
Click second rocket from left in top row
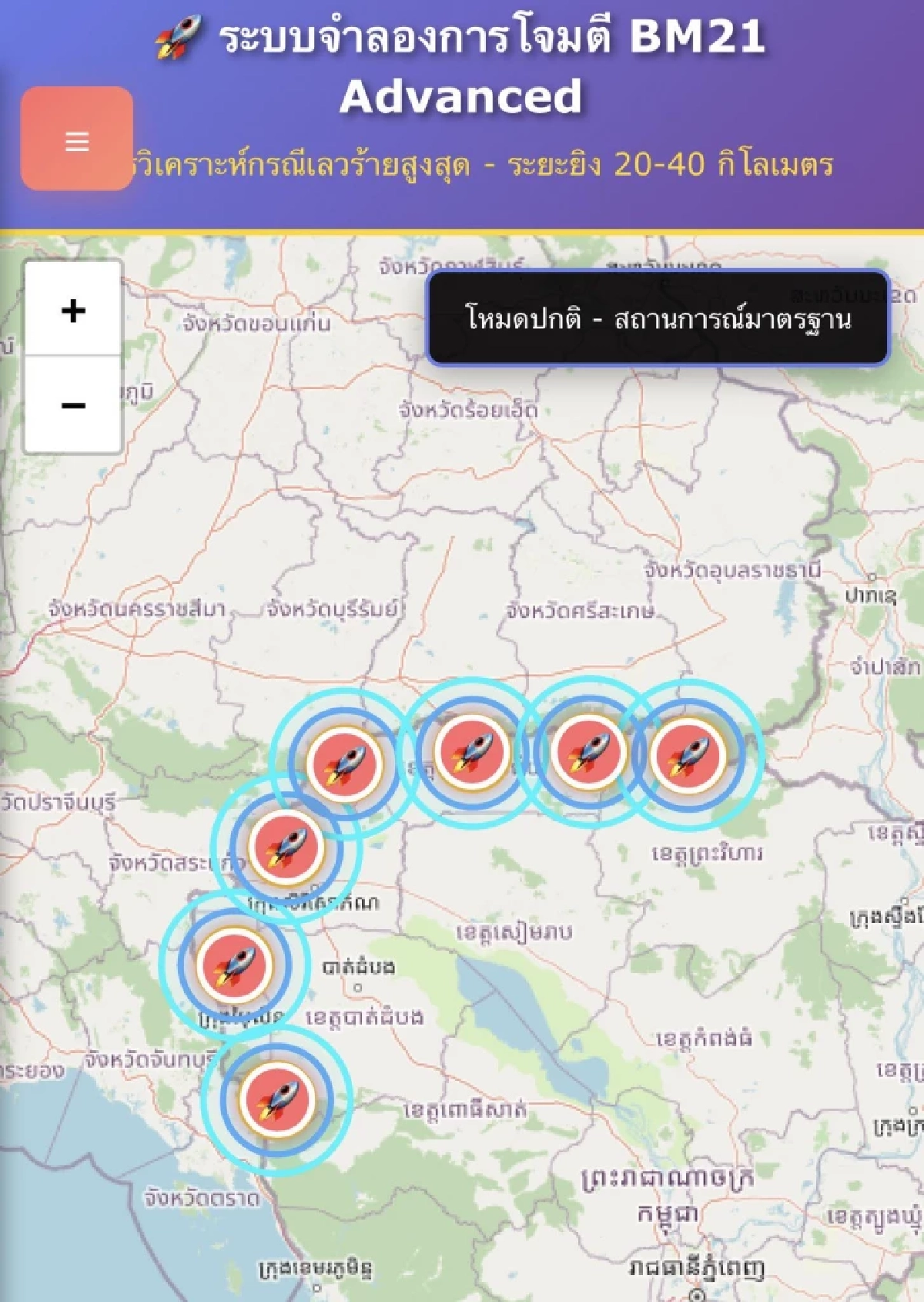(471, 752)
